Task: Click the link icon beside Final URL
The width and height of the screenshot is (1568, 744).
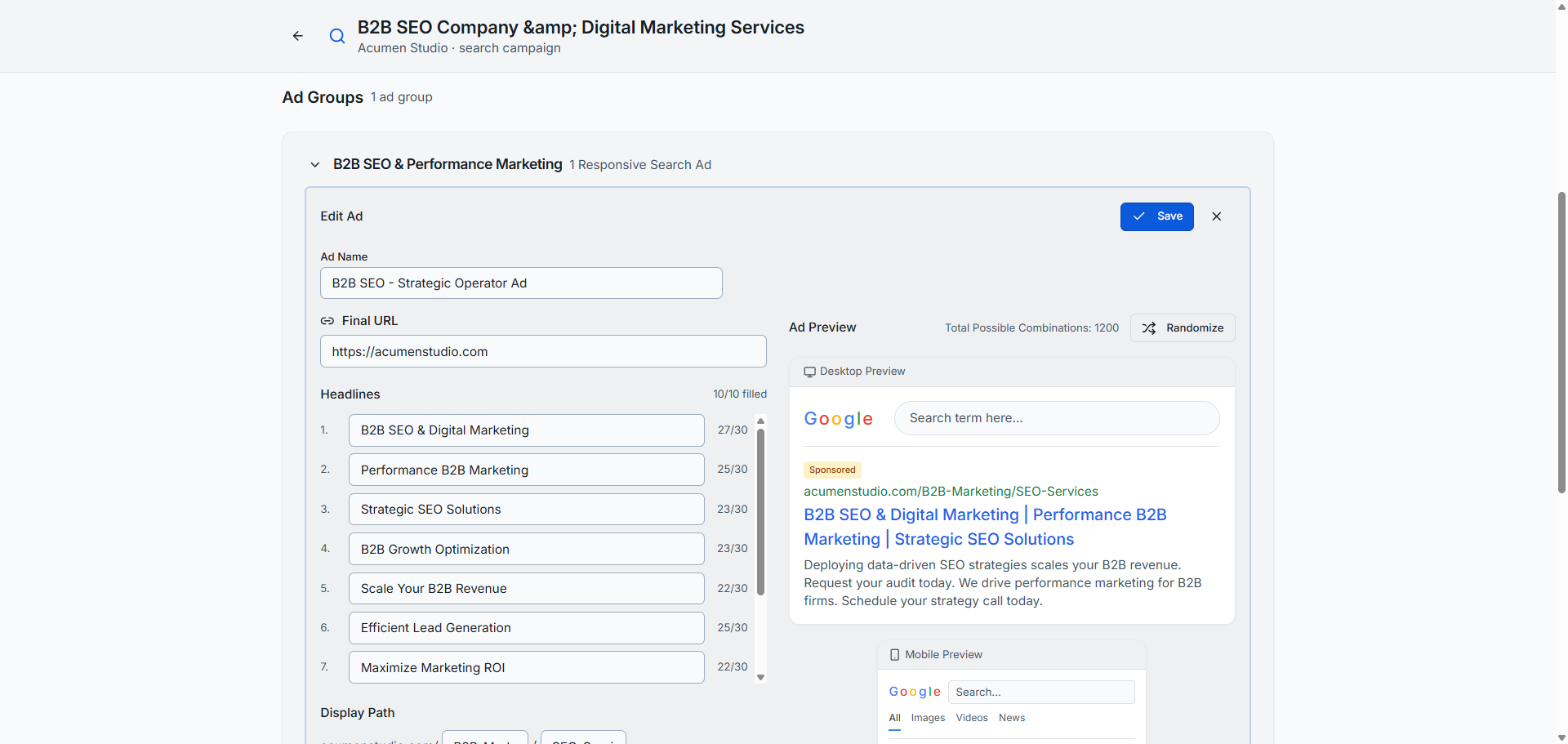Action: click(x=327, y=321)
